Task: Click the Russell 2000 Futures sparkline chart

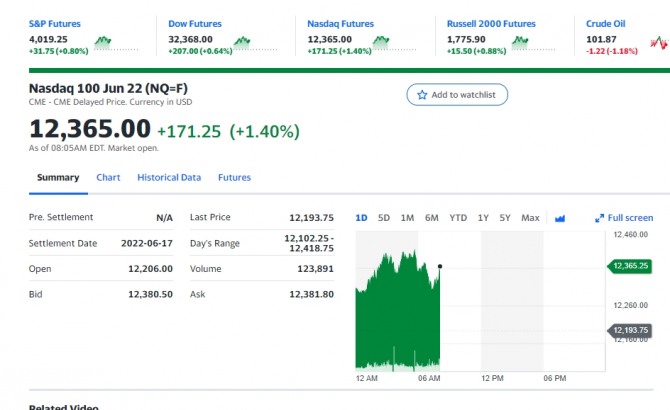Action: pyautogui.click(x=520, y=42)
